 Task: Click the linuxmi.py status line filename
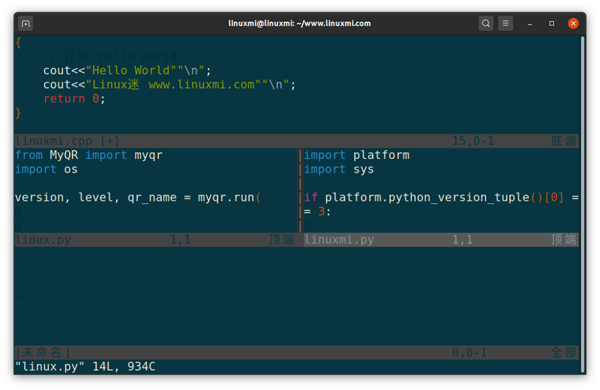click(339, 240)
